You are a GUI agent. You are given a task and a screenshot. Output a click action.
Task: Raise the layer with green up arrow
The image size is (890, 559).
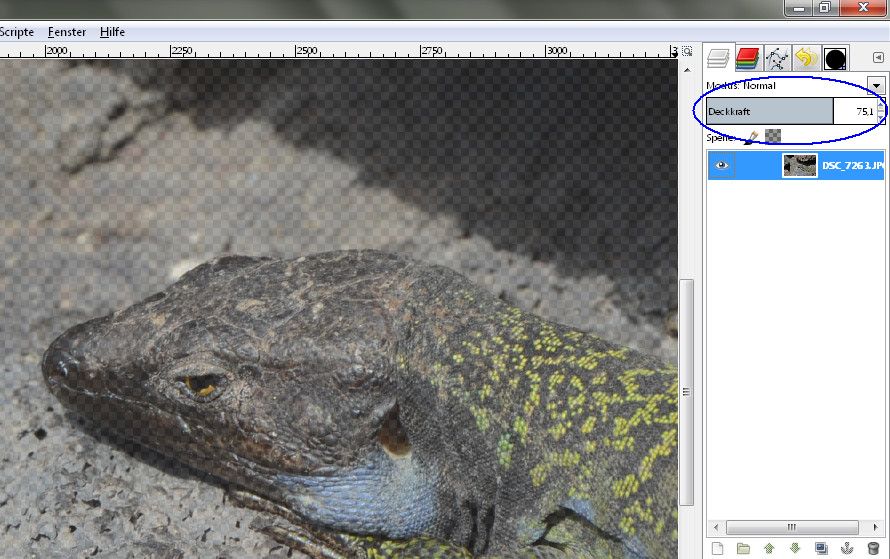(769, 548)
